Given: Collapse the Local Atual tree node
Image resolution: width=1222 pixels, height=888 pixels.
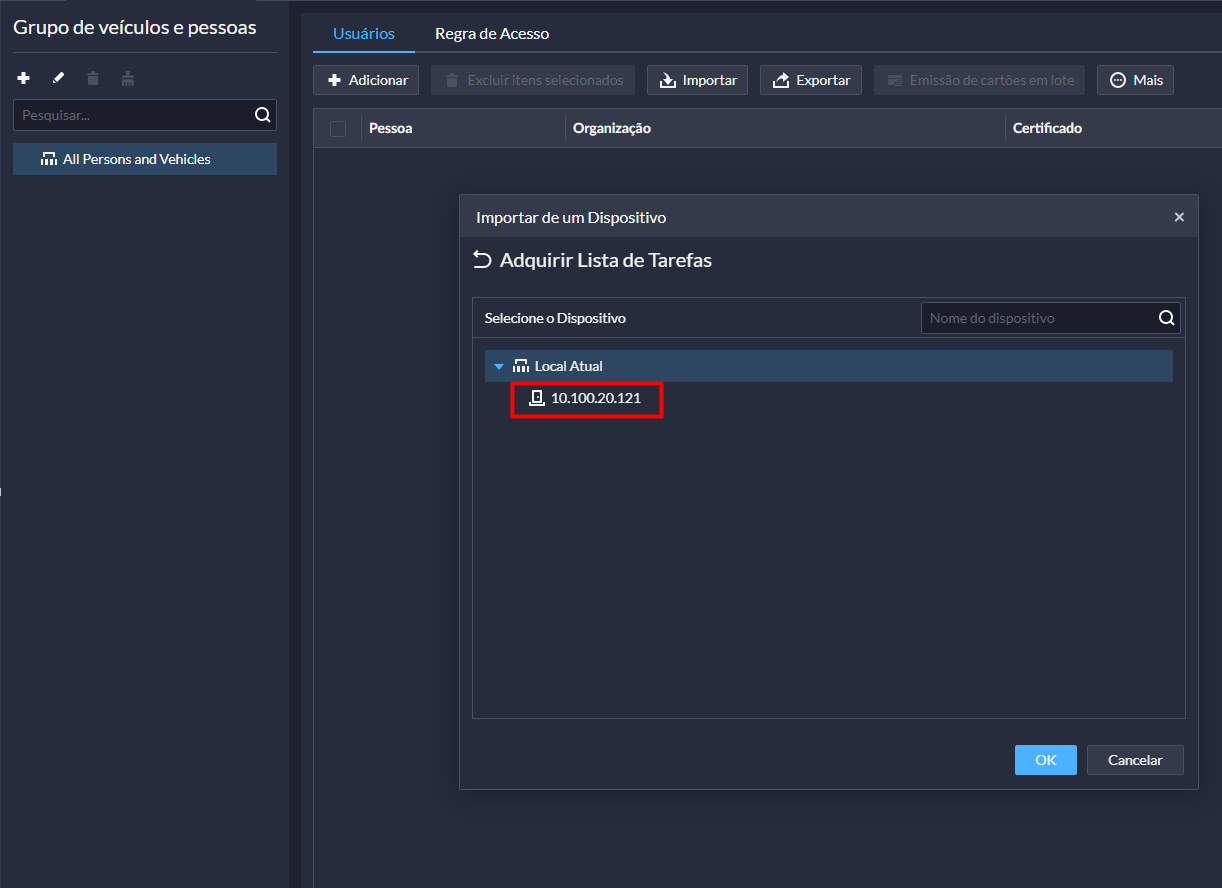Looking at the screenshot, I should coord(499,366).
